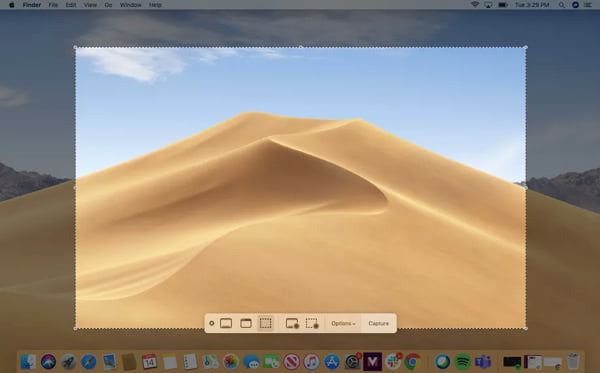Click the right-edge middle selection handle
600x373 pixels.
click(526, 188)
